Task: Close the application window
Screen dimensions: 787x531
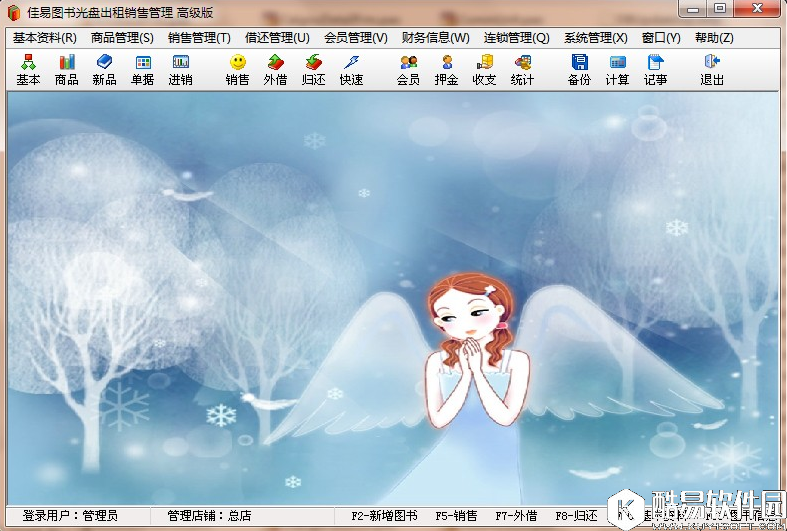Action: click(x=758, y=9)
